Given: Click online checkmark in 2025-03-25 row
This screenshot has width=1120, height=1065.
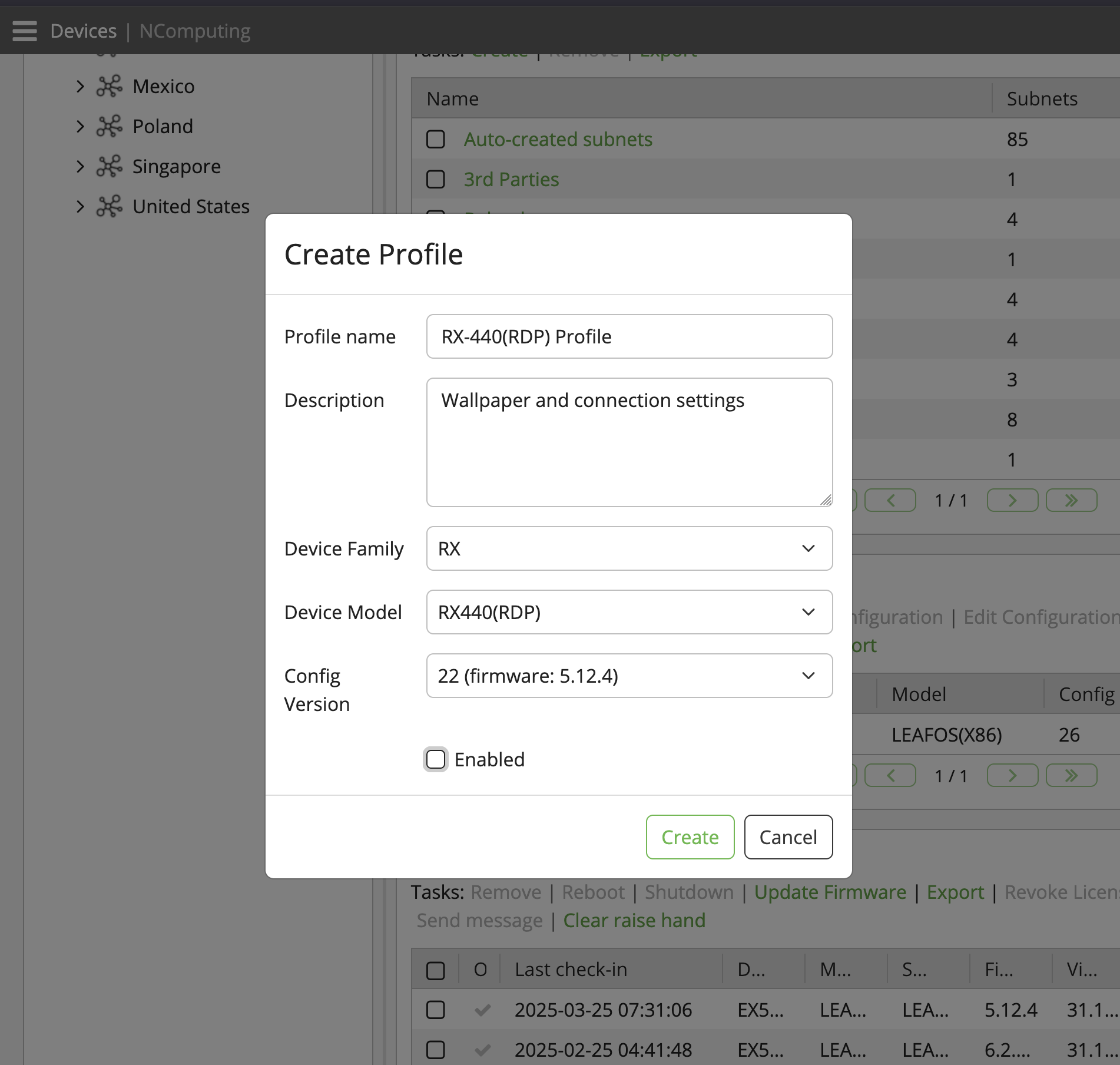Looking at the screenshot, I should (x=482, y=1010).
